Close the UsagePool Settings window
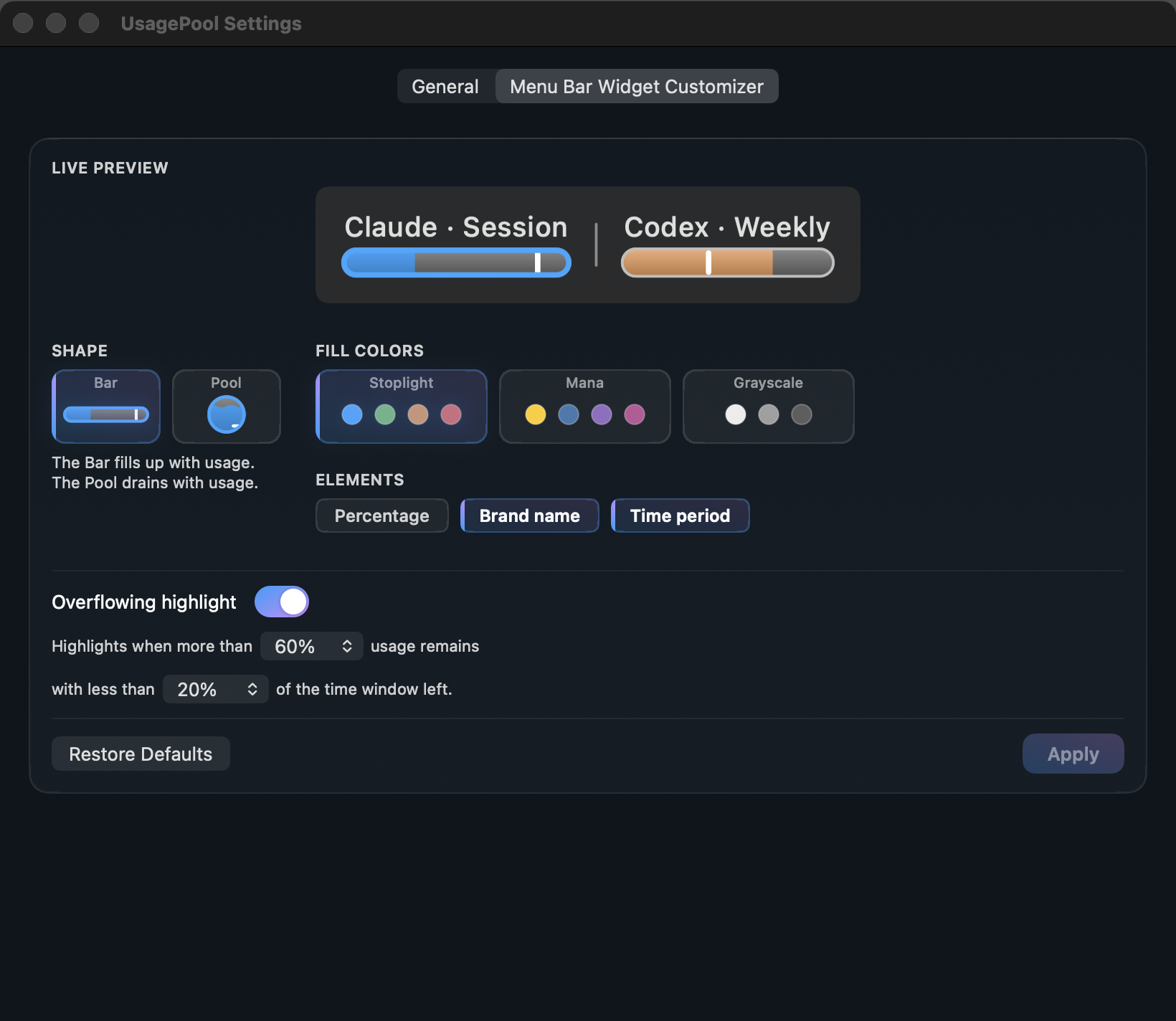This screenshot has width=1176, height=1021. point(23,23)
